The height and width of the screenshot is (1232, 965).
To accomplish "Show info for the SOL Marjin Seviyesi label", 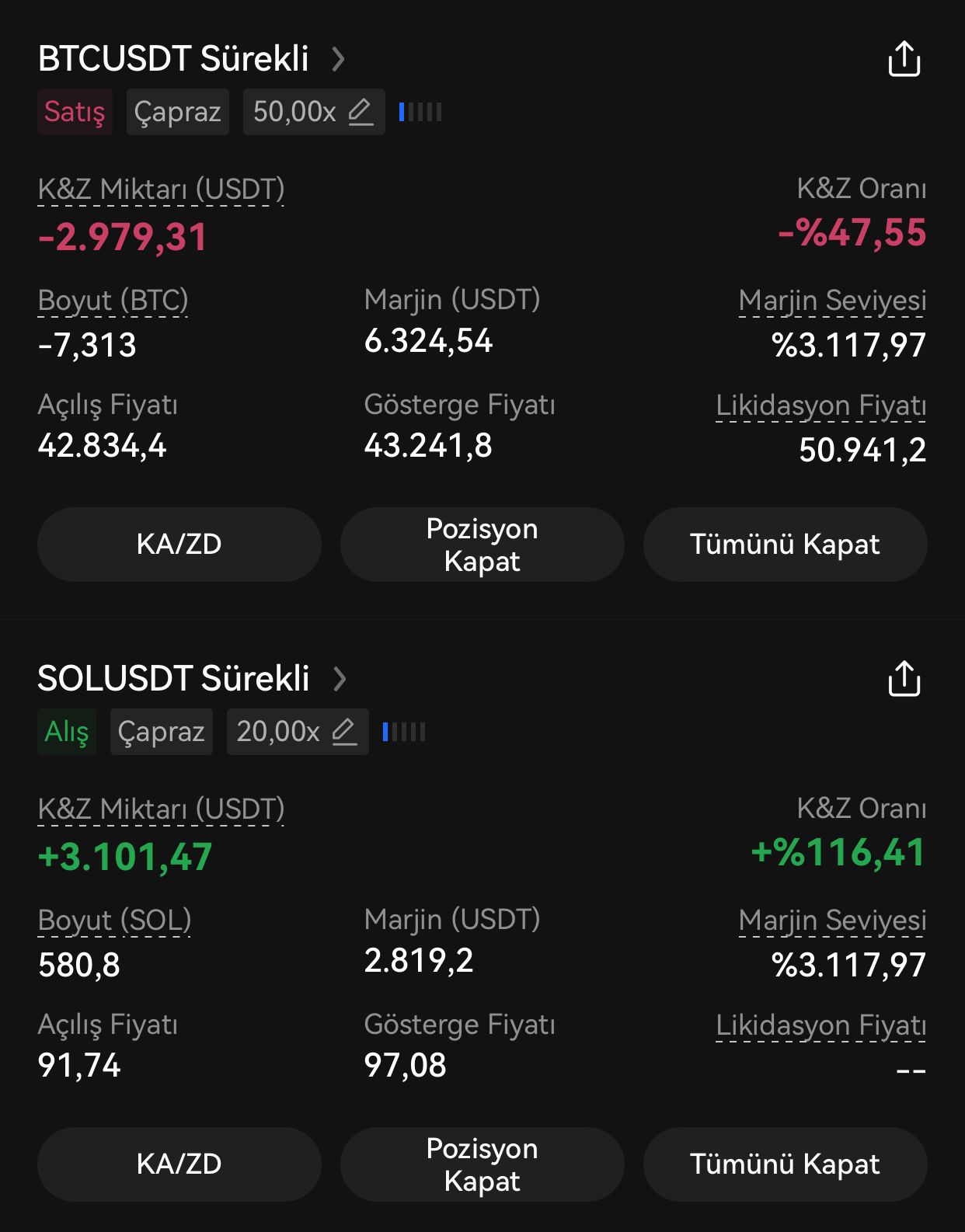I will 832,921.
